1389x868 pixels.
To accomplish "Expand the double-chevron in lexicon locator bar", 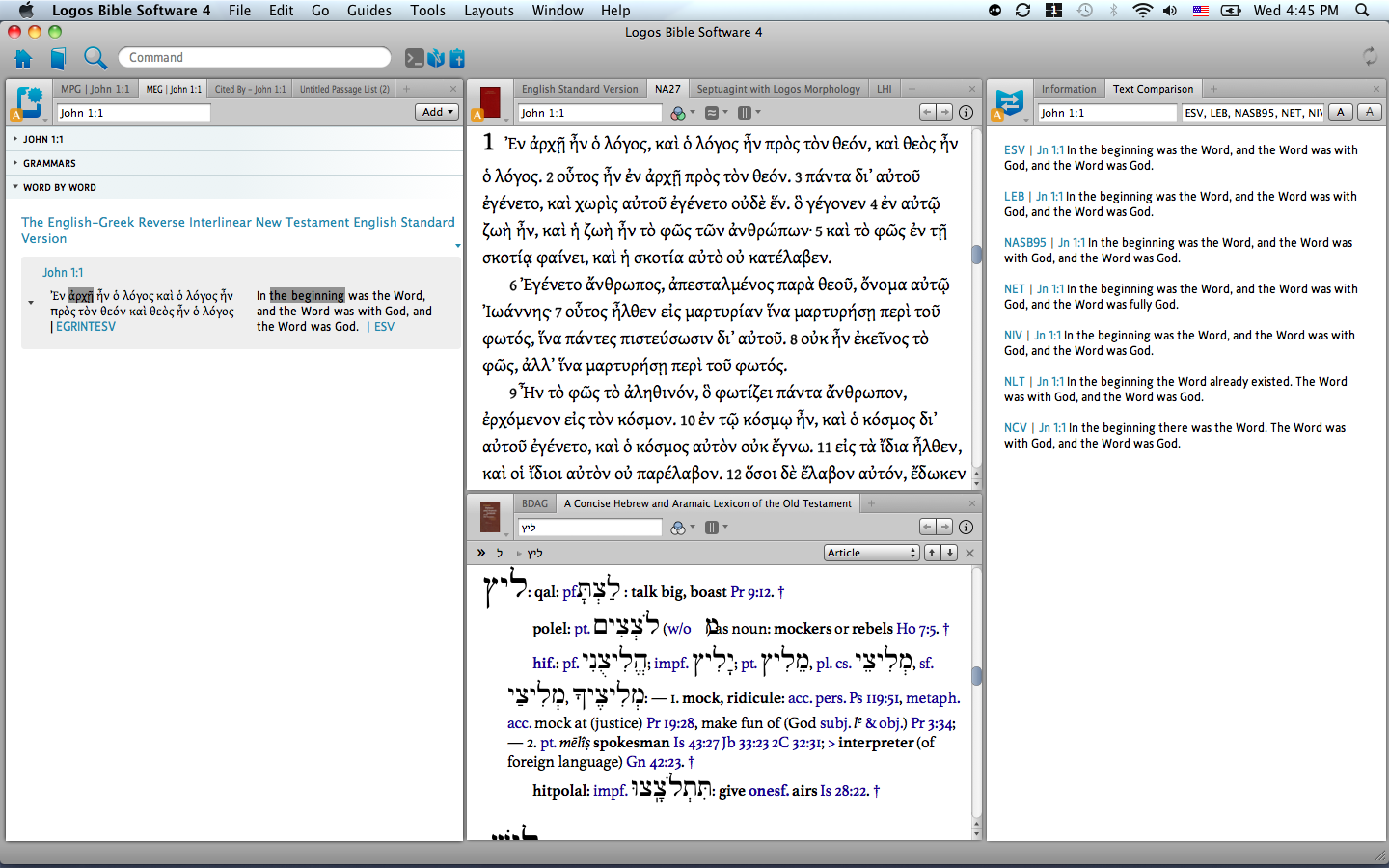I will coord(480,553).
